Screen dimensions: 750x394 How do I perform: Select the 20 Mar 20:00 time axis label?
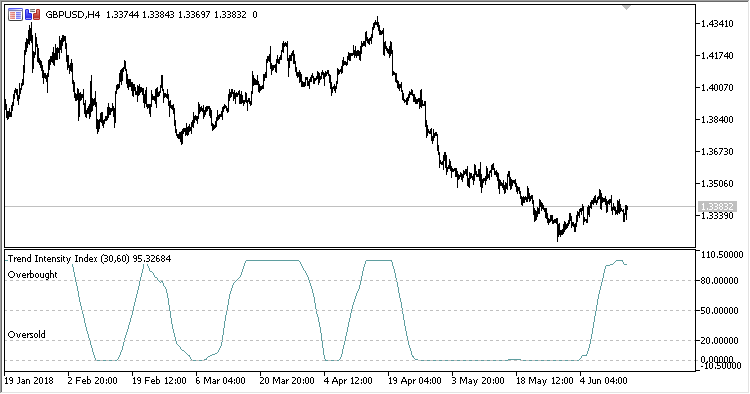pos(287,381)
